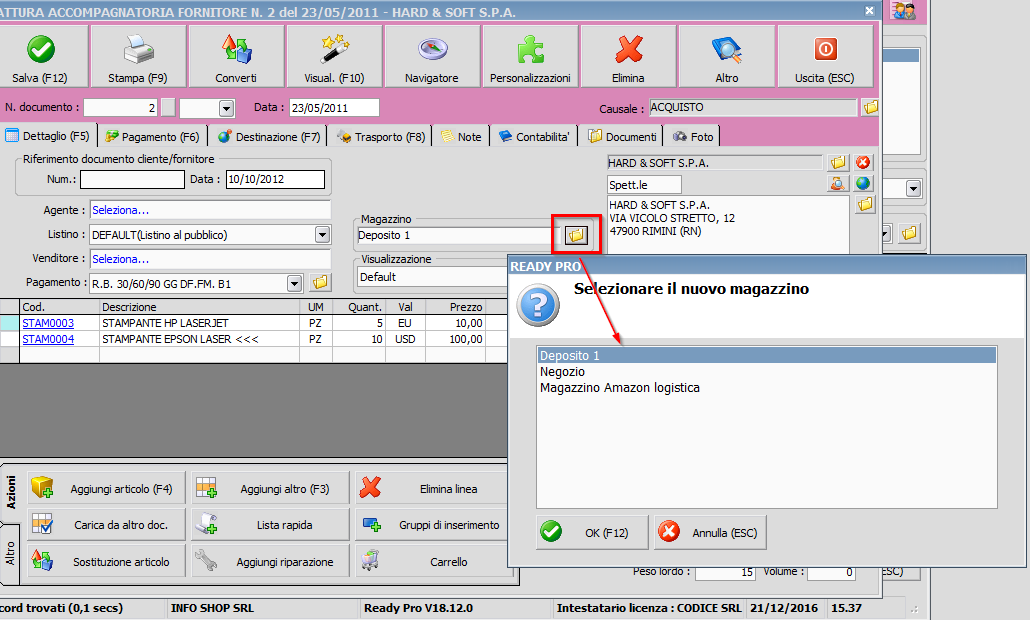Expand dropdown arrow in background window
1030x620 pixels.
point(913,188)
